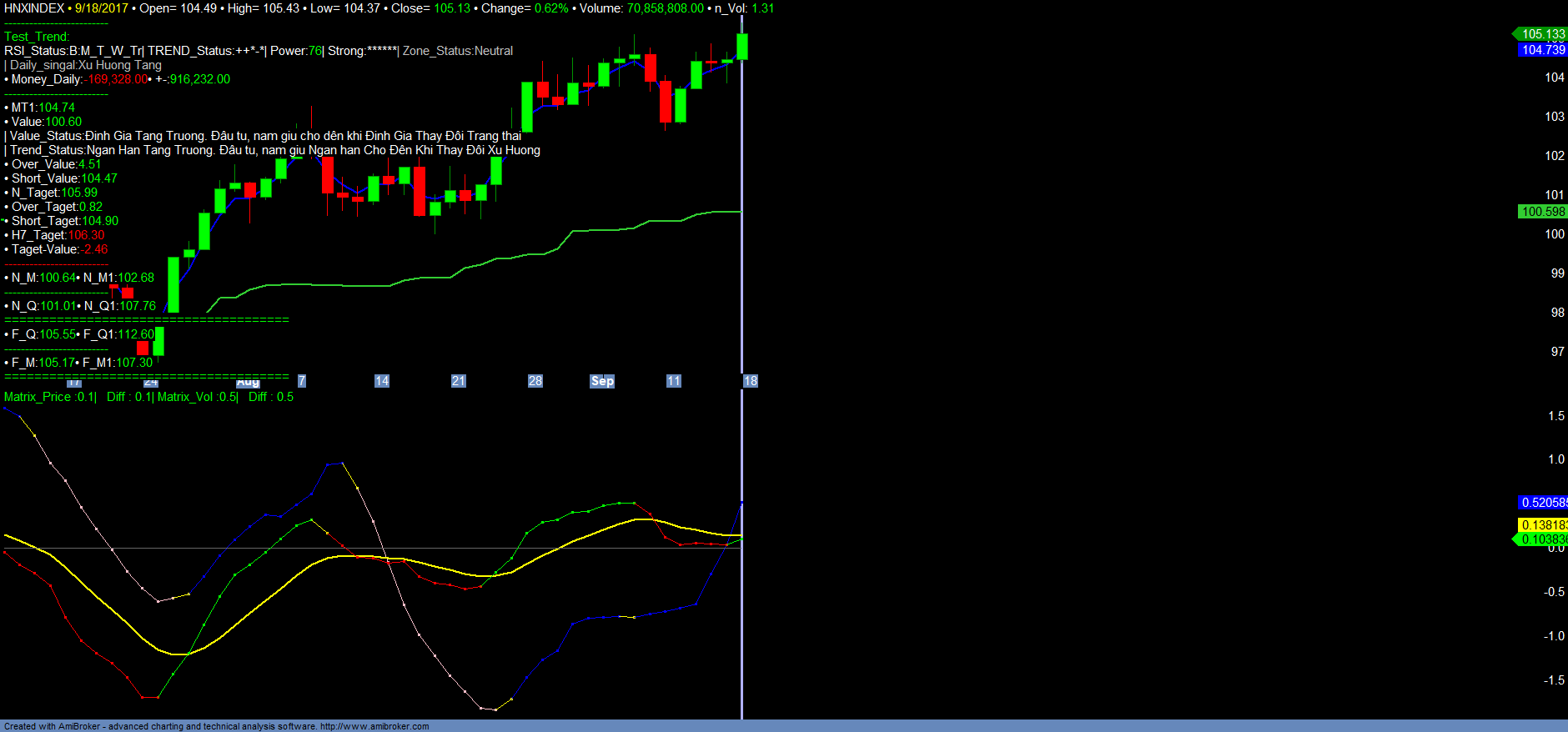
Task: Click the 21 date marker on axis
Action: click(459, 381)
